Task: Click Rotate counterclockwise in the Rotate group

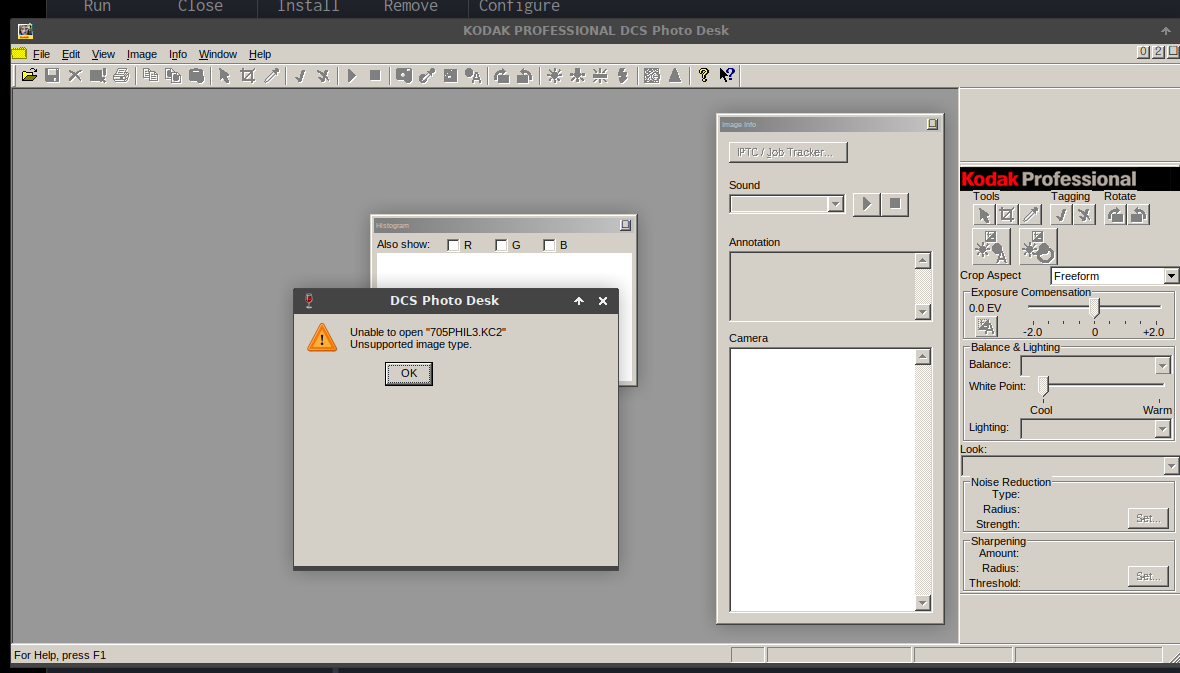Action: click(1139, 215)
